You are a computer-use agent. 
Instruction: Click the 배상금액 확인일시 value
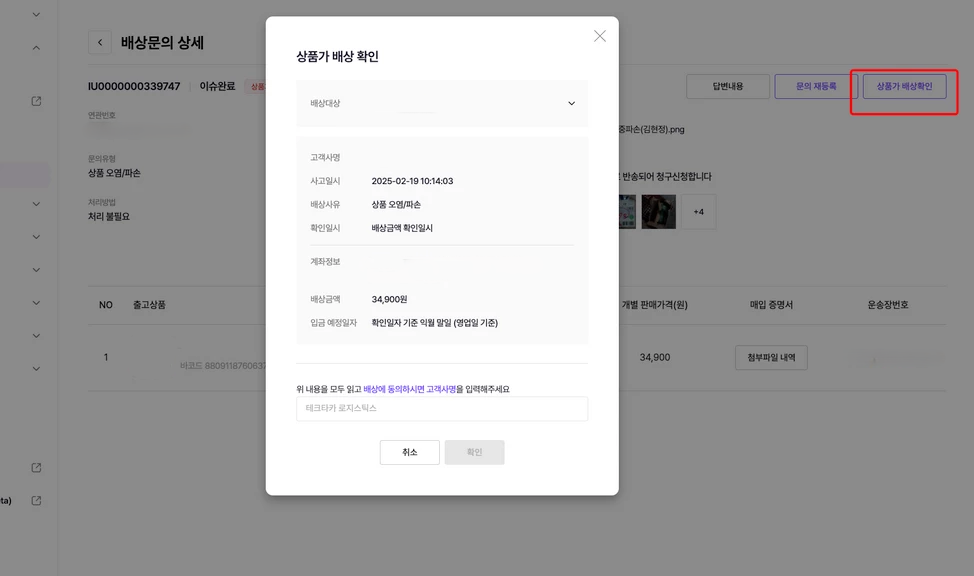402,228
